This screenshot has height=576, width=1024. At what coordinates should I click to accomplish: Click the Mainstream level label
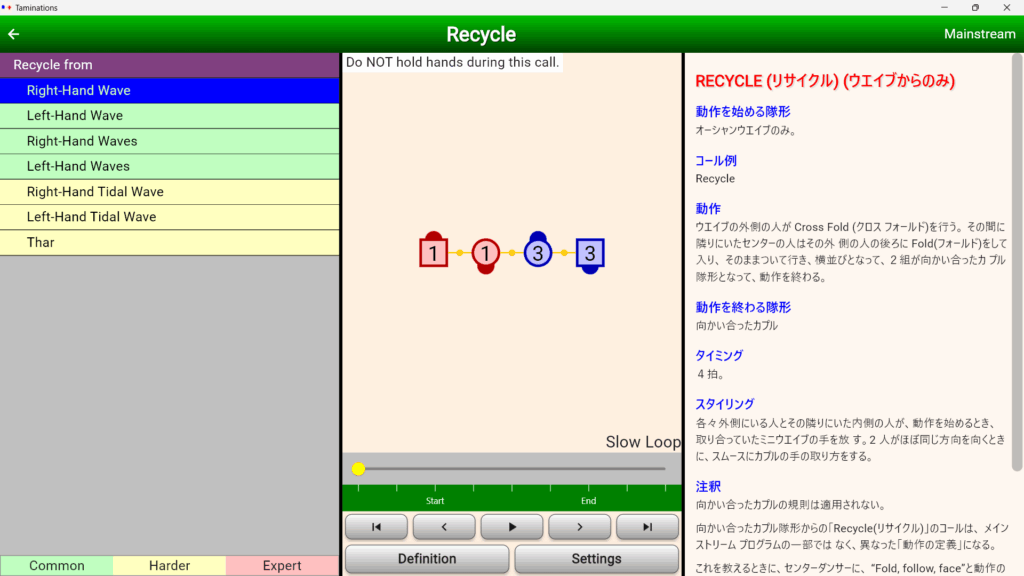click(979, 34)
